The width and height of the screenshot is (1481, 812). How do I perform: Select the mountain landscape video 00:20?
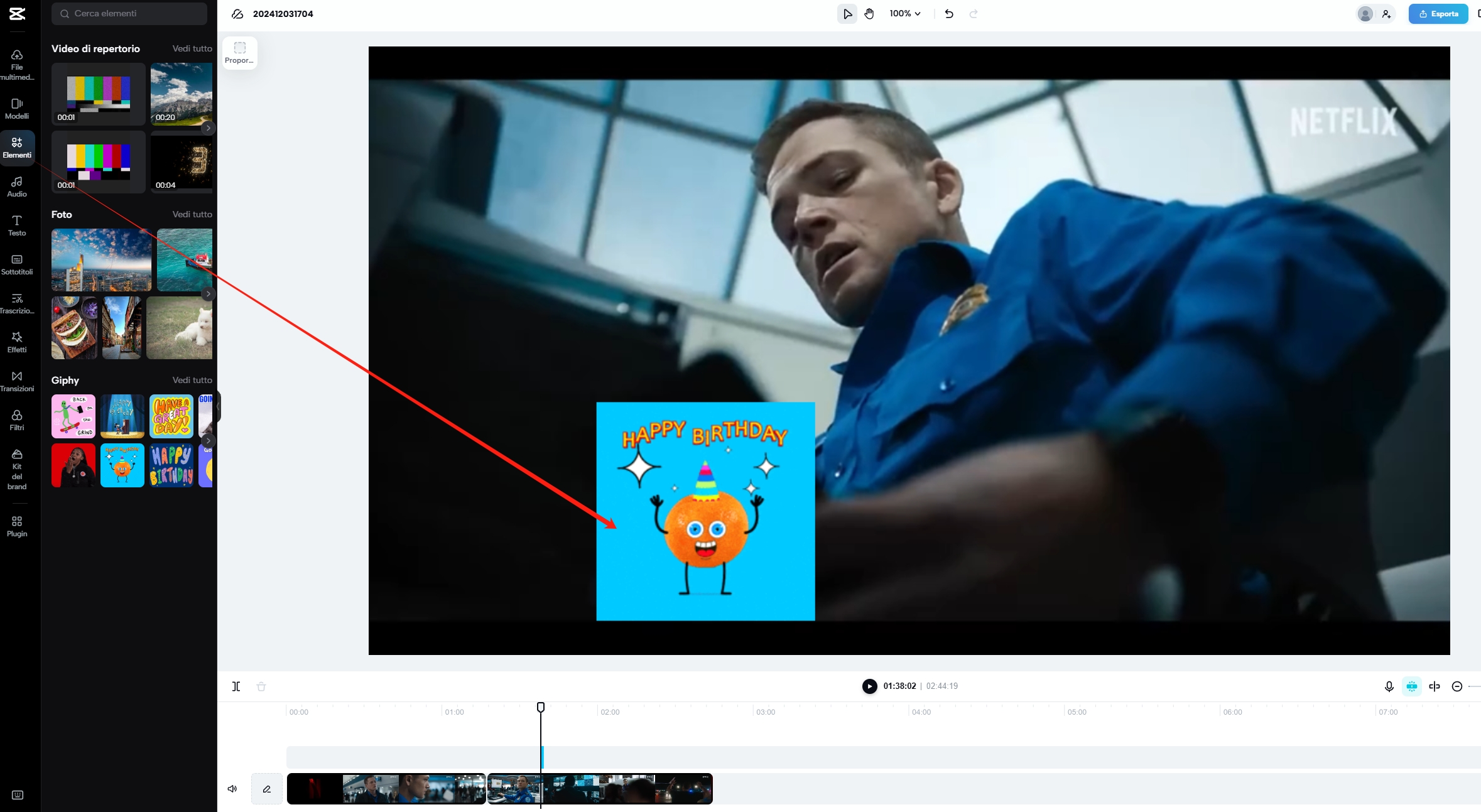(x=182, y=94)
